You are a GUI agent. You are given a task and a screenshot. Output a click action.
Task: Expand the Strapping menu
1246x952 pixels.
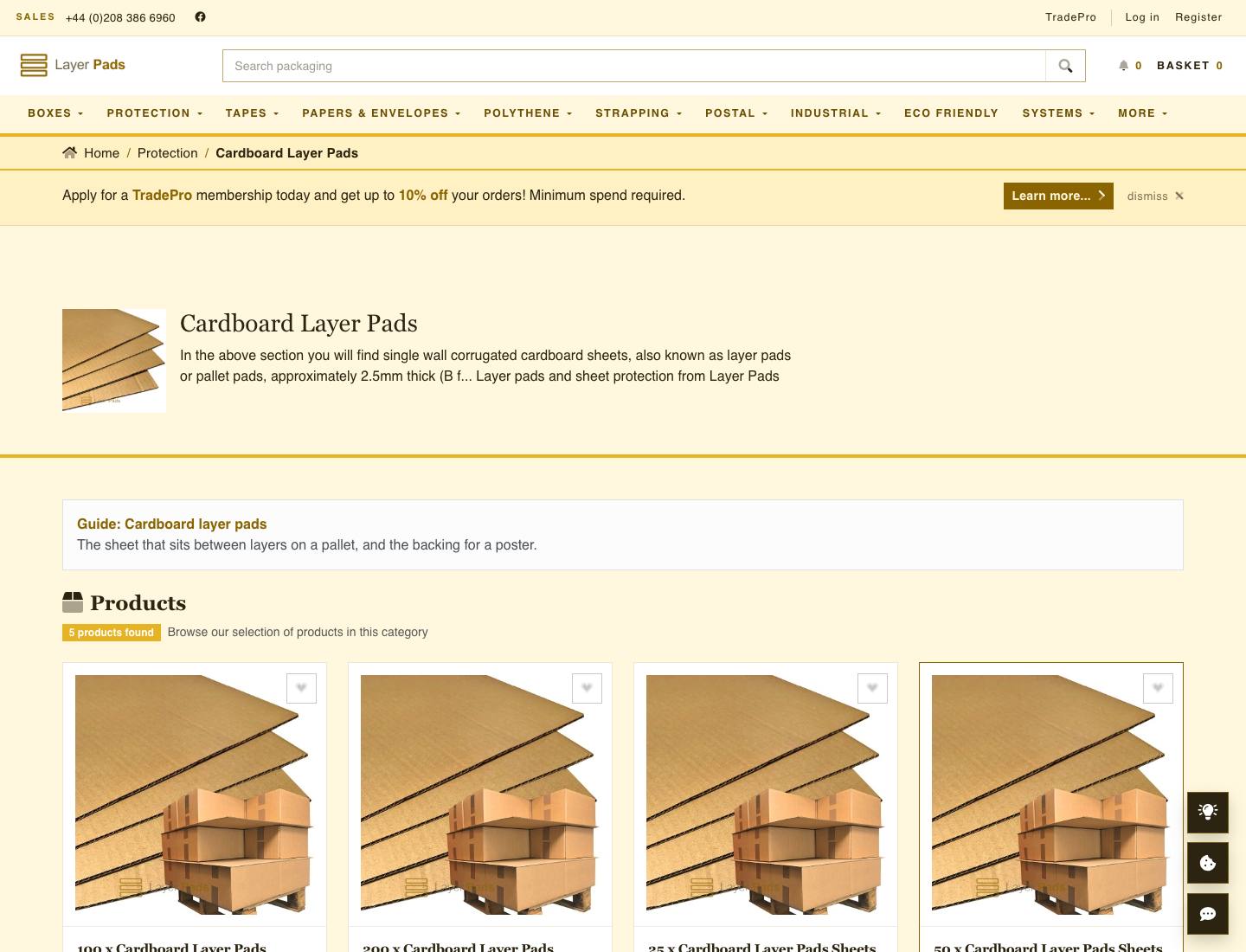tap(639, 113)
